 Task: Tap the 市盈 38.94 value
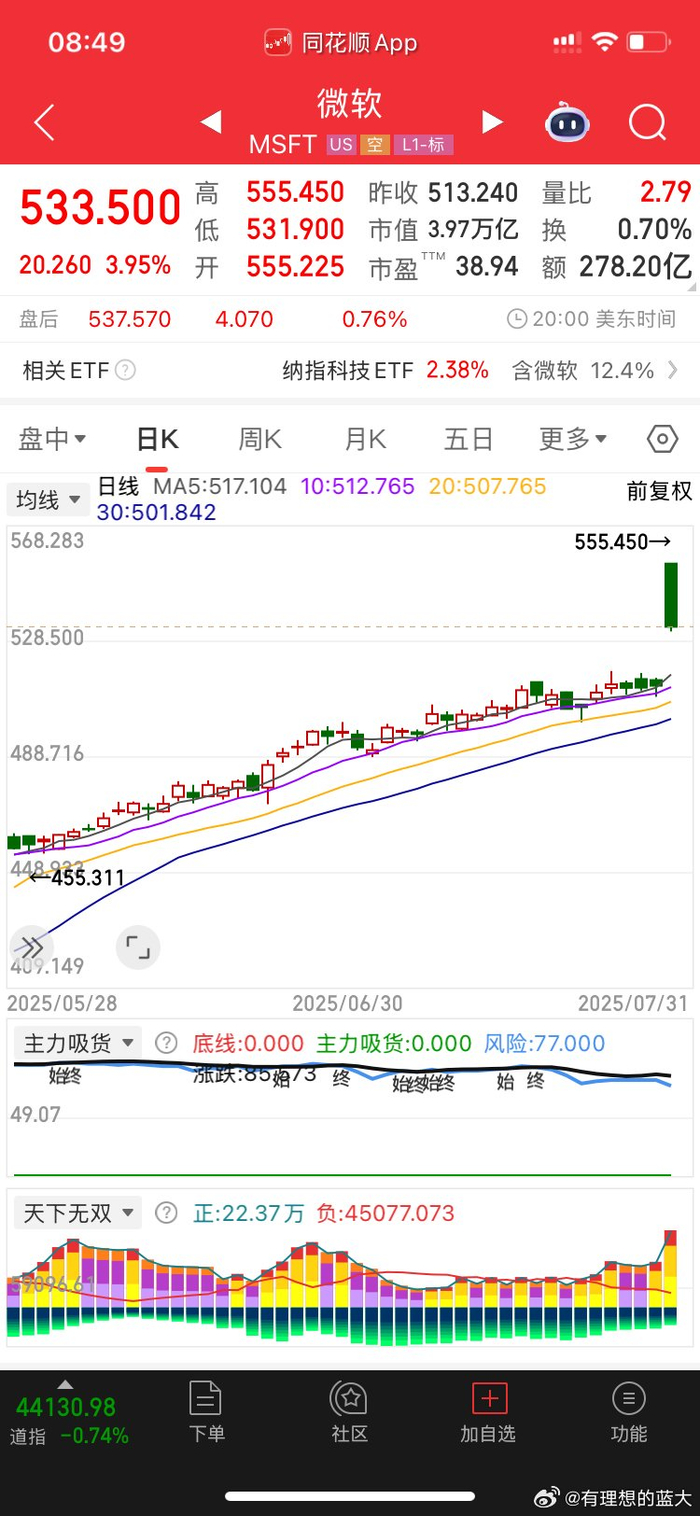point(443,267)
